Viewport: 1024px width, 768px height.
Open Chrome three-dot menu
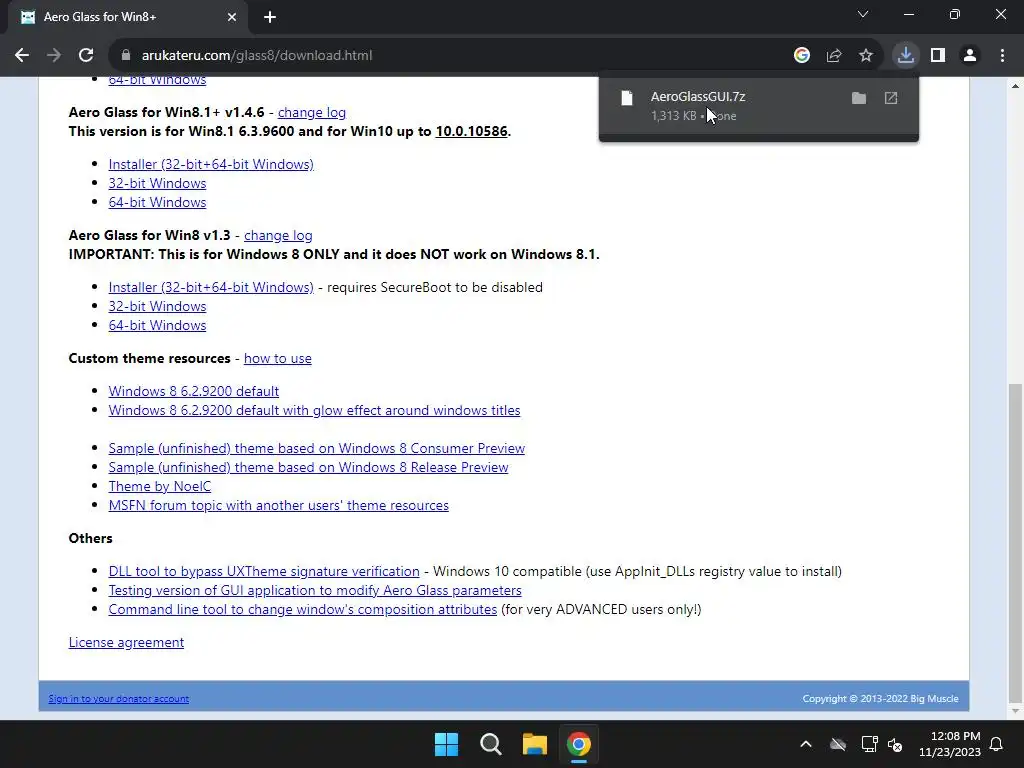click(1002, 56)
